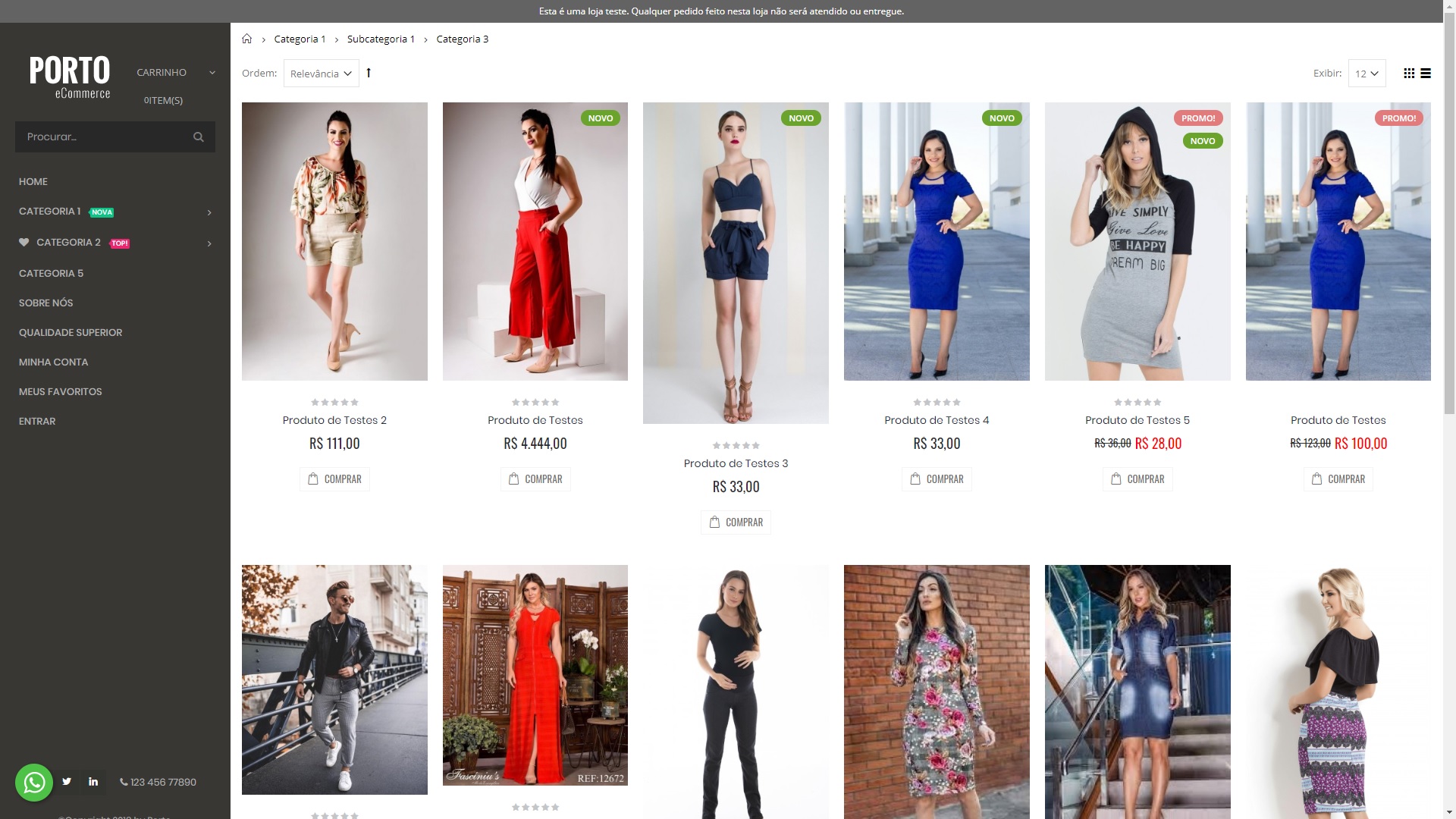Open Produto de Testes 4 title link
The height and width of the screenshot is (819, 1456).
937,420
